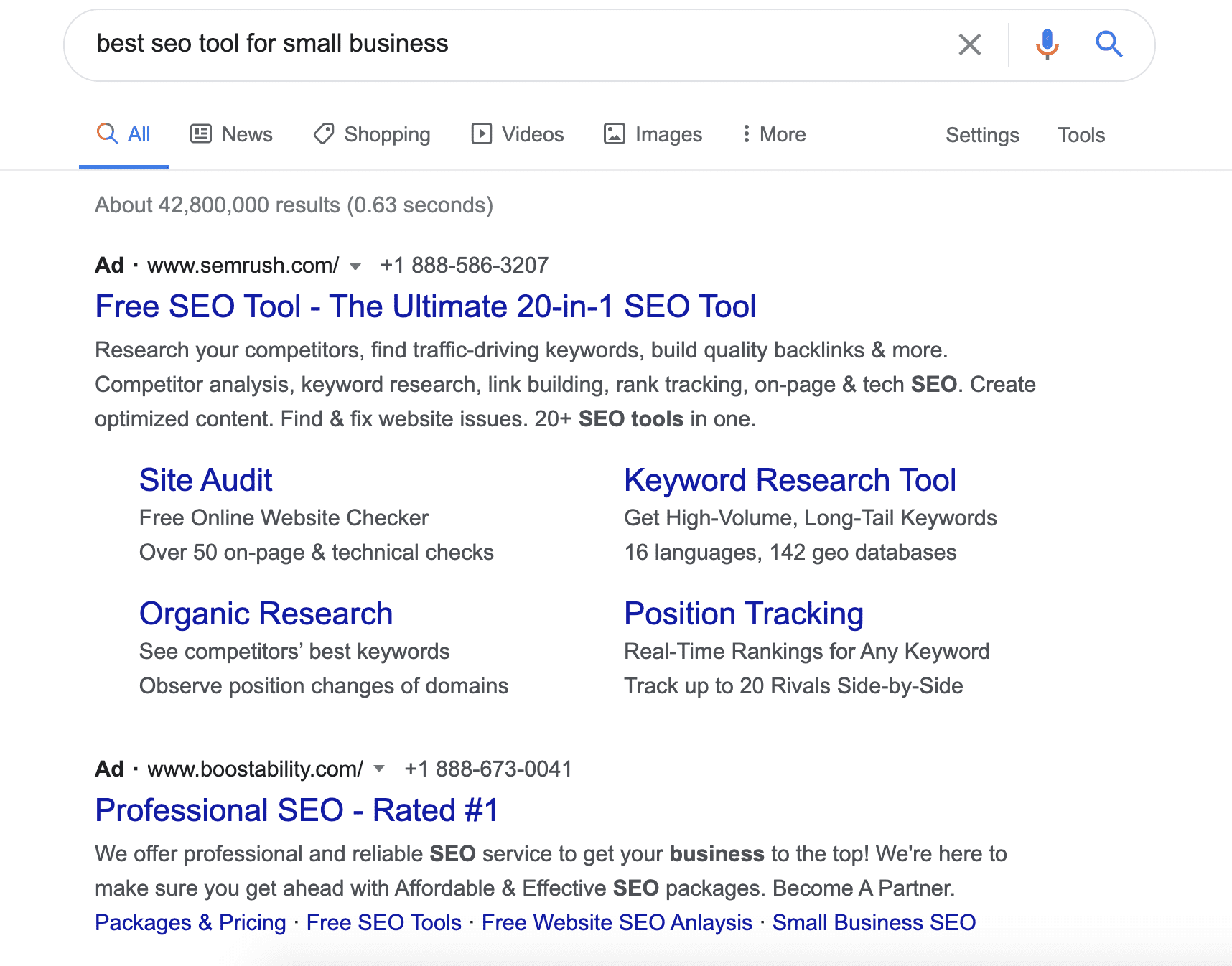Open the Organic Research sitelink
This screenshot has width=1232, height=966.
(x=266, y=614)
